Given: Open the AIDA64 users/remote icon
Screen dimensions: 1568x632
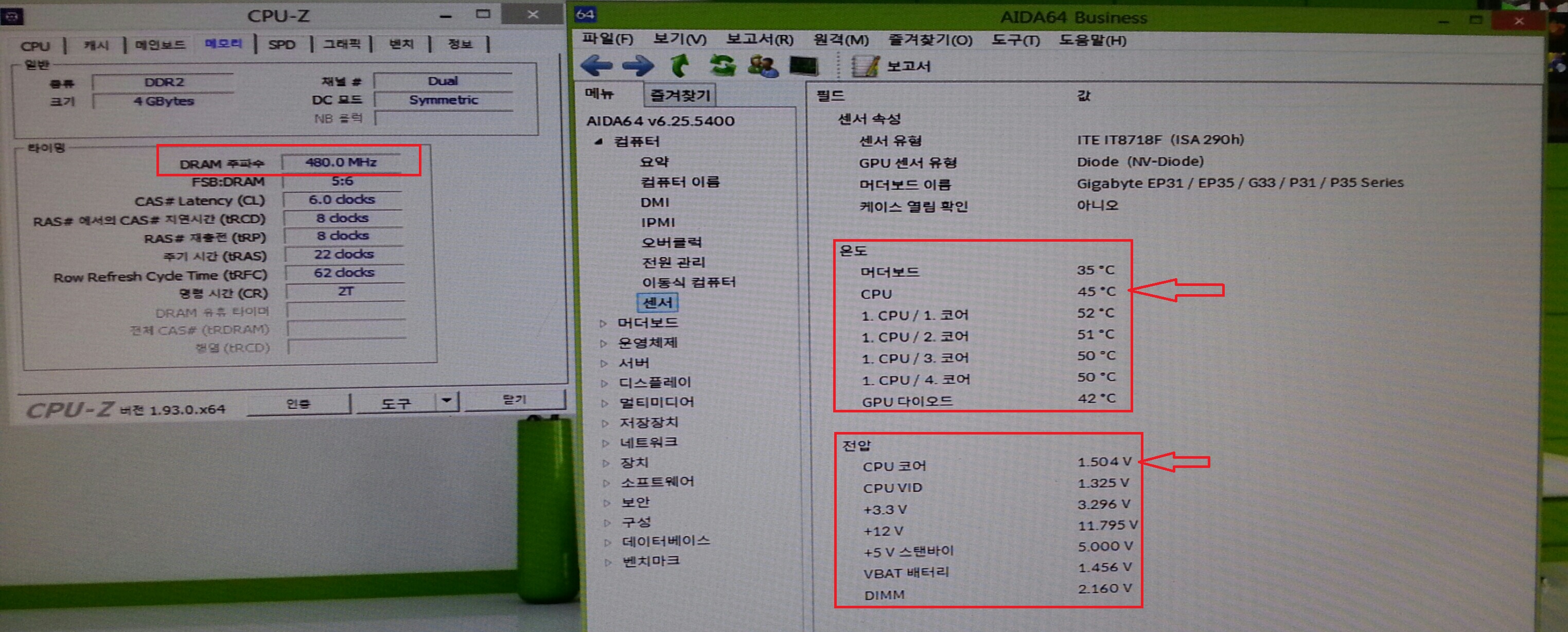Looking at the screenshot, I should point(763,66).
